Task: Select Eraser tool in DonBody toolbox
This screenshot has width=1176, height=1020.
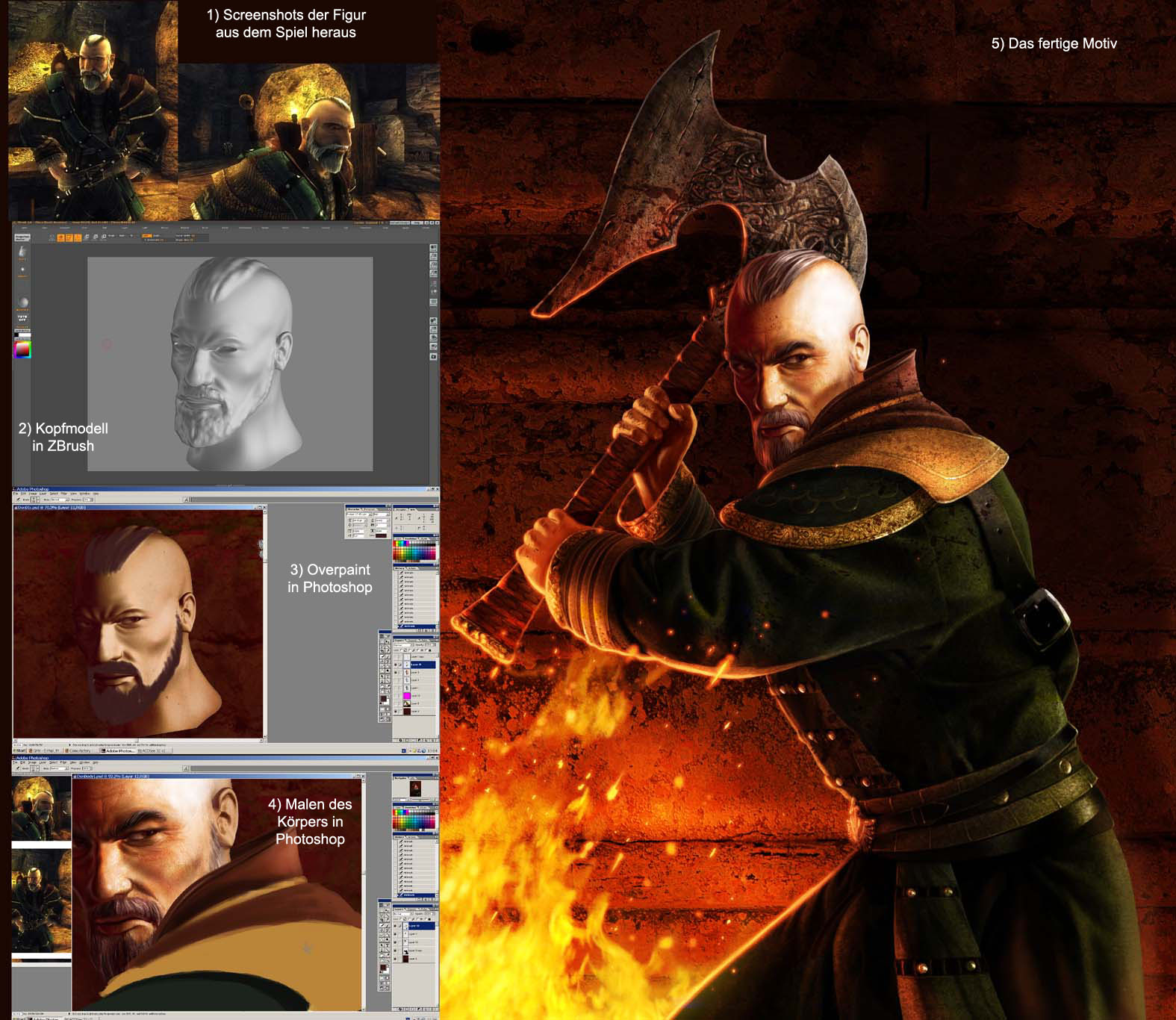Action: [x=382, y=935]
